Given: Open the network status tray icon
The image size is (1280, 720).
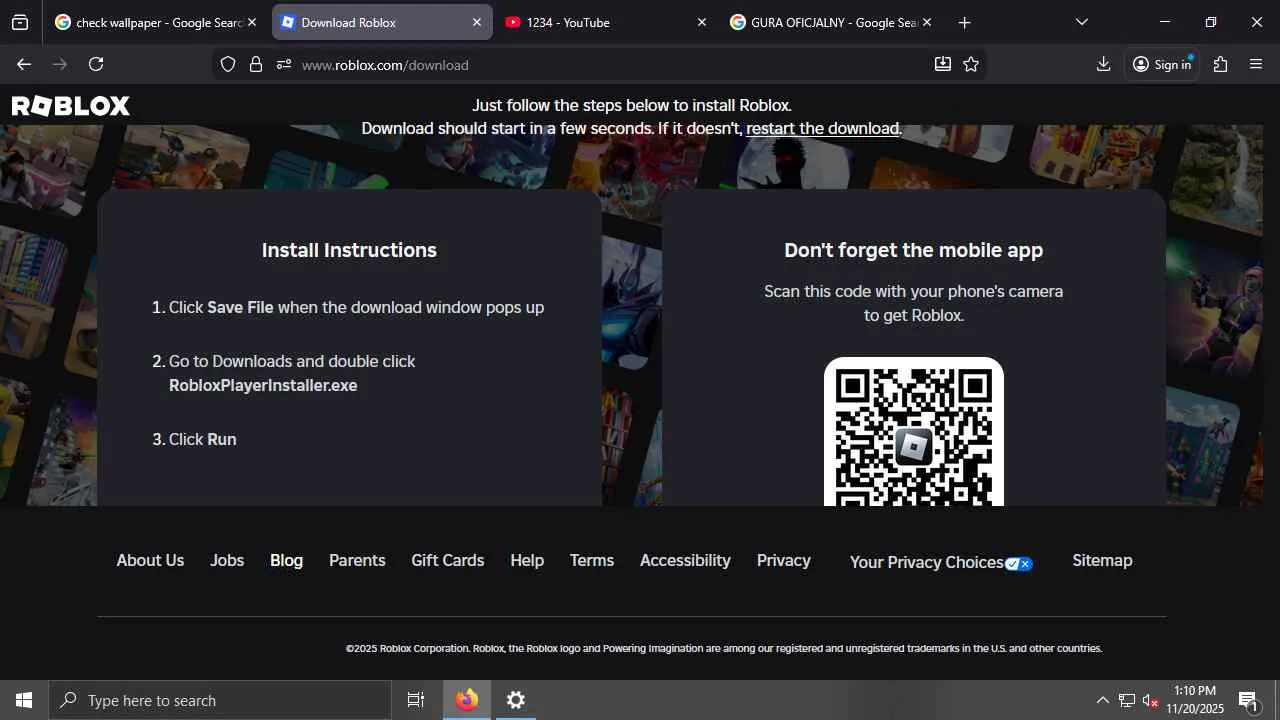Looking at the screenshot, I should (1127, 700).
